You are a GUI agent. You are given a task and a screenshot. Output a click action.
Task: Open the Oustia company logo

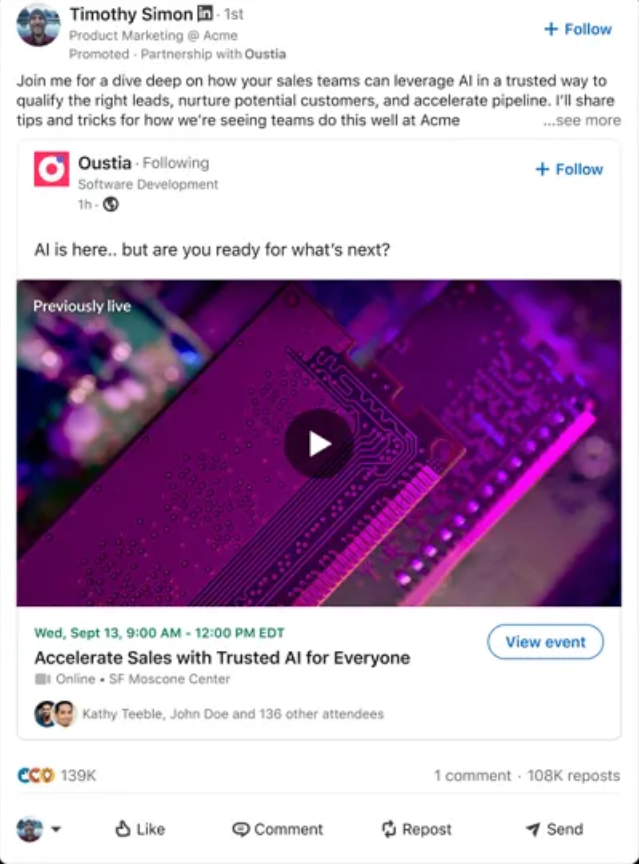point(52,169)
